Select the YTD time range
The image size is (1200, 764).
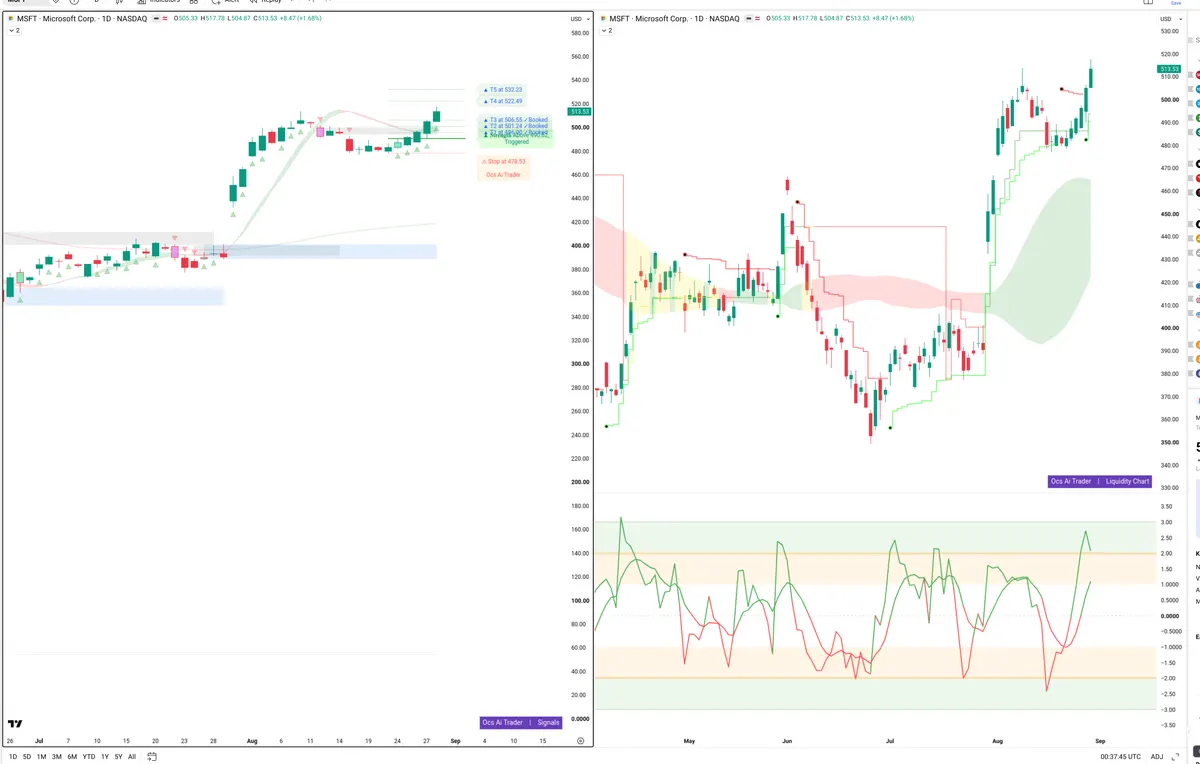point(89,757)
